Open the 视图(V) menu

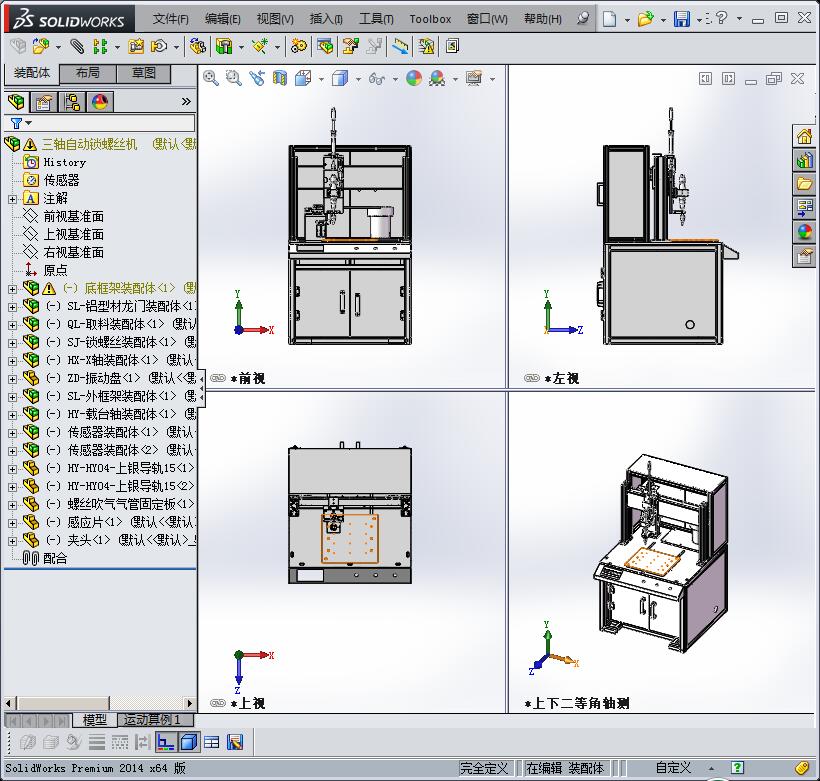pos(275,19)
